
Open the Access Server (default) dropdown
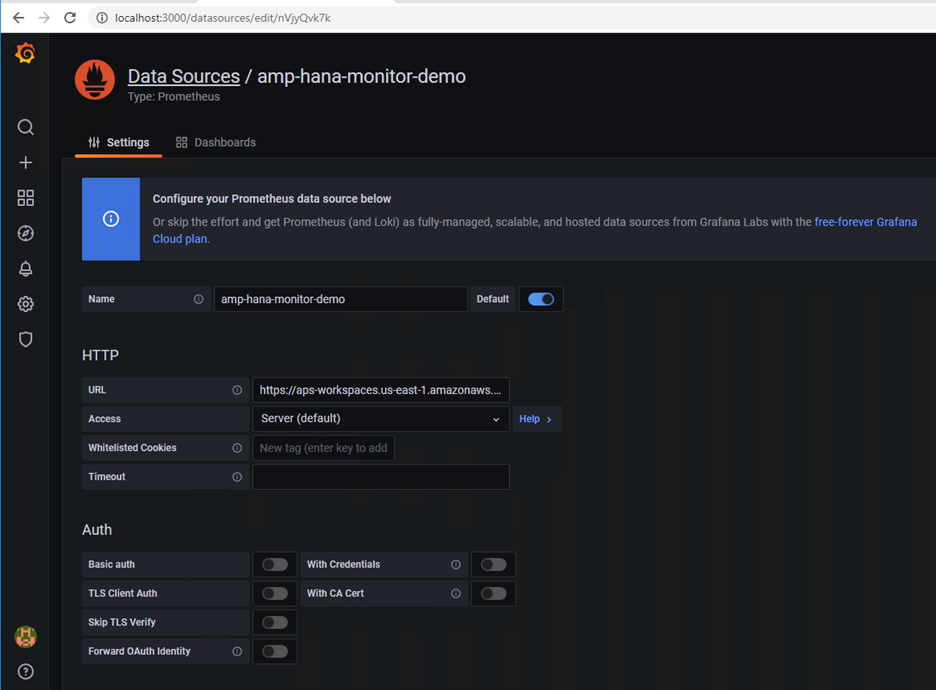tap(381, 419)
